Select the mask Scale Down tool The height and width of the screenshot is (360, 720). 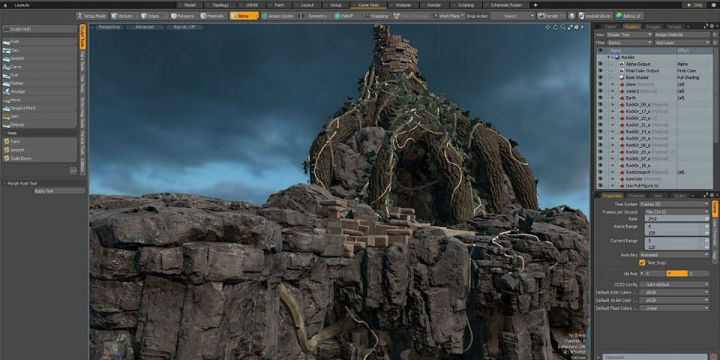point(39,158)
